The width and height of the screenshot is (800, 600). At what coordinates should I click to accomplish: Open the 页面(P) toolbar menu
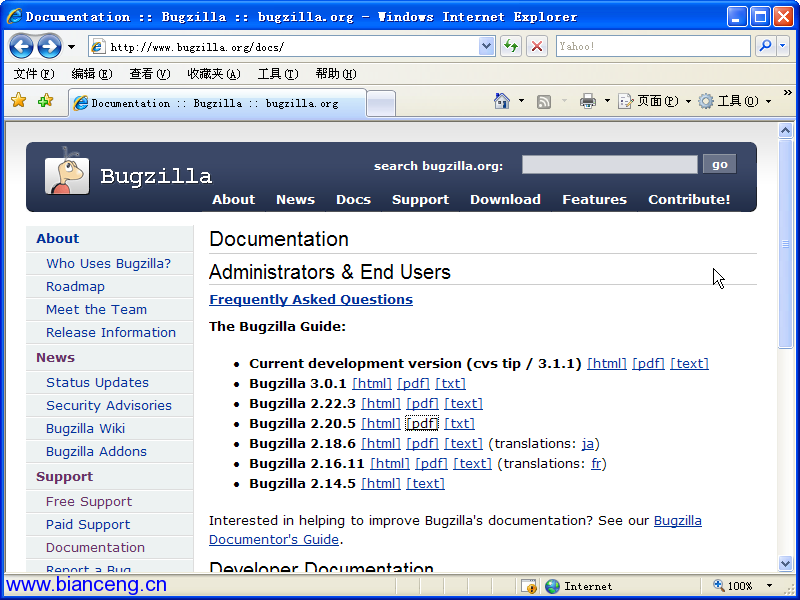coord(655,101)
